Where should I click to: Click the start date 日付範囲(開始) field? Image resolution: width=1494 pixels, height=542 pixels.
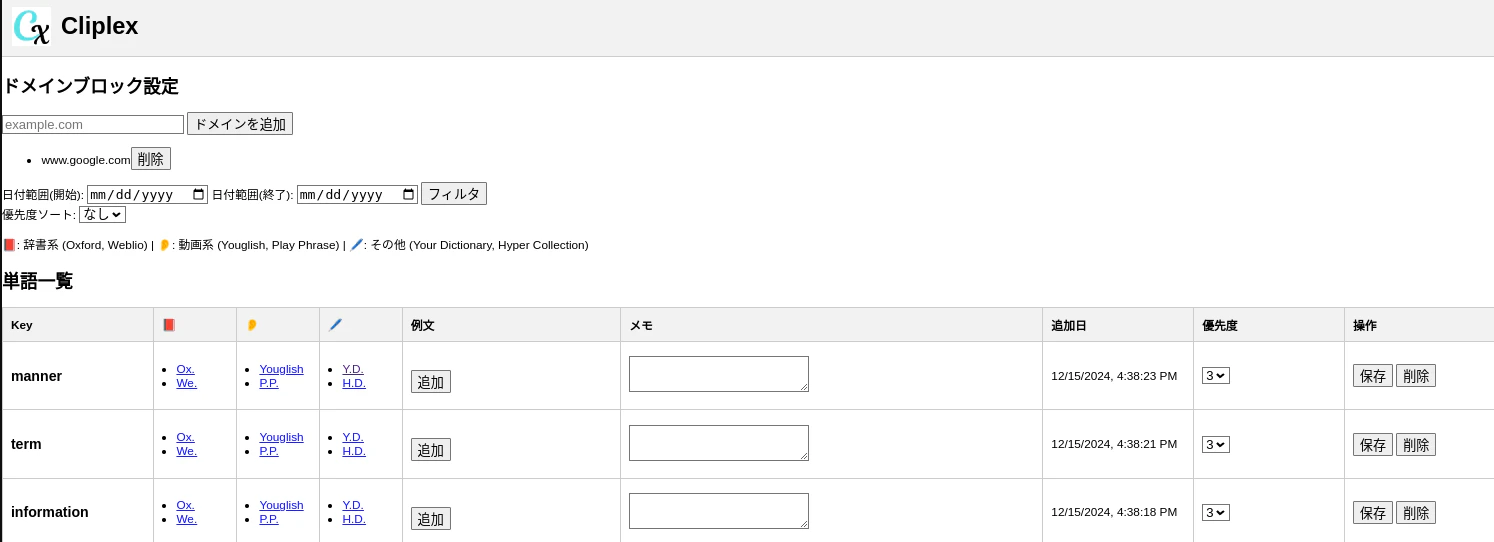pyautogui.click(x=147, y=194)
